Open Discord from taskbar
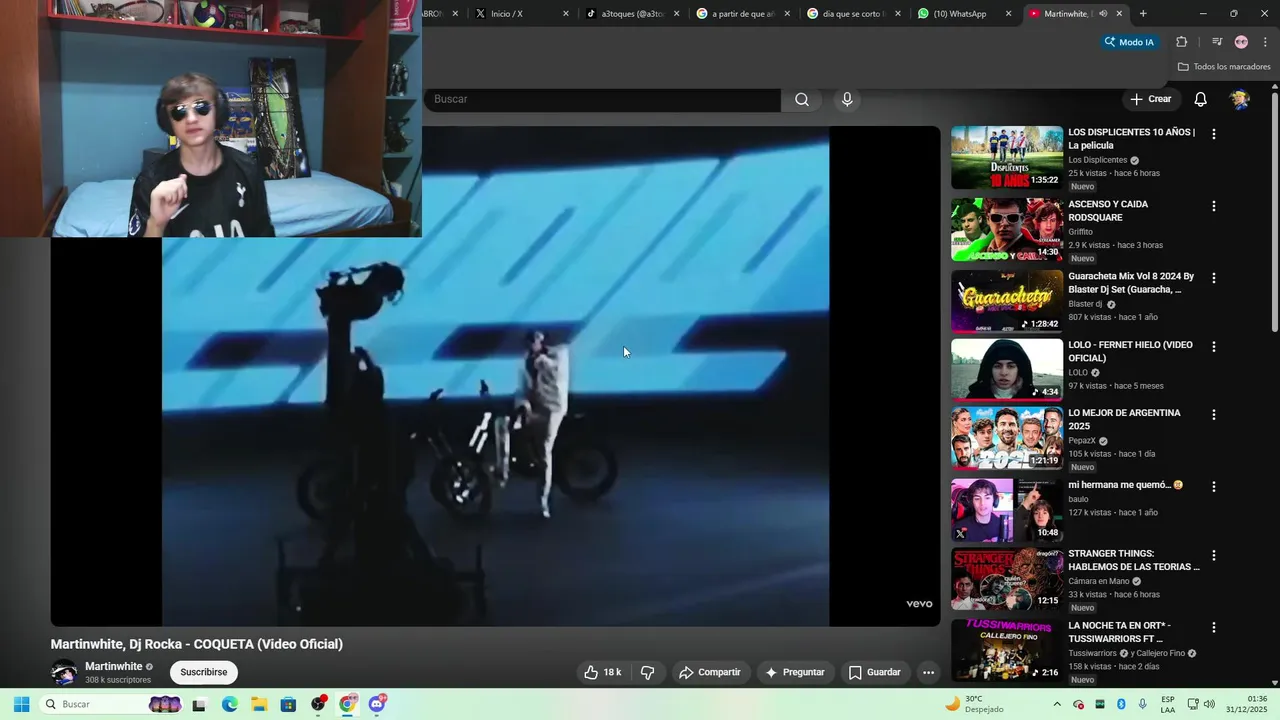The width and height of the screenshot is (1280, 720). 377,704
